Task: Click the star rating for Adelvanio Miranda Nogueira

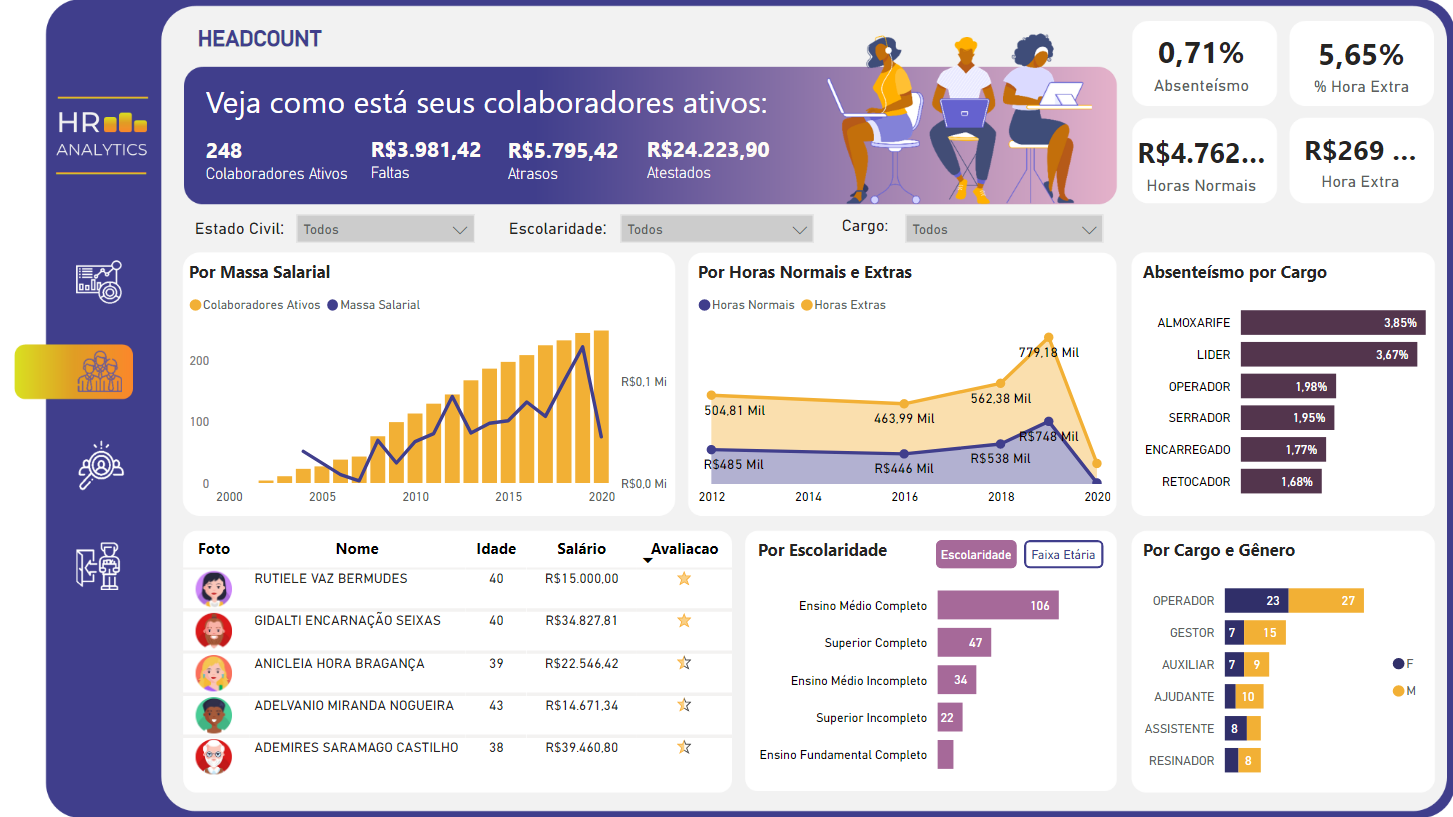Action: point(684,704)
